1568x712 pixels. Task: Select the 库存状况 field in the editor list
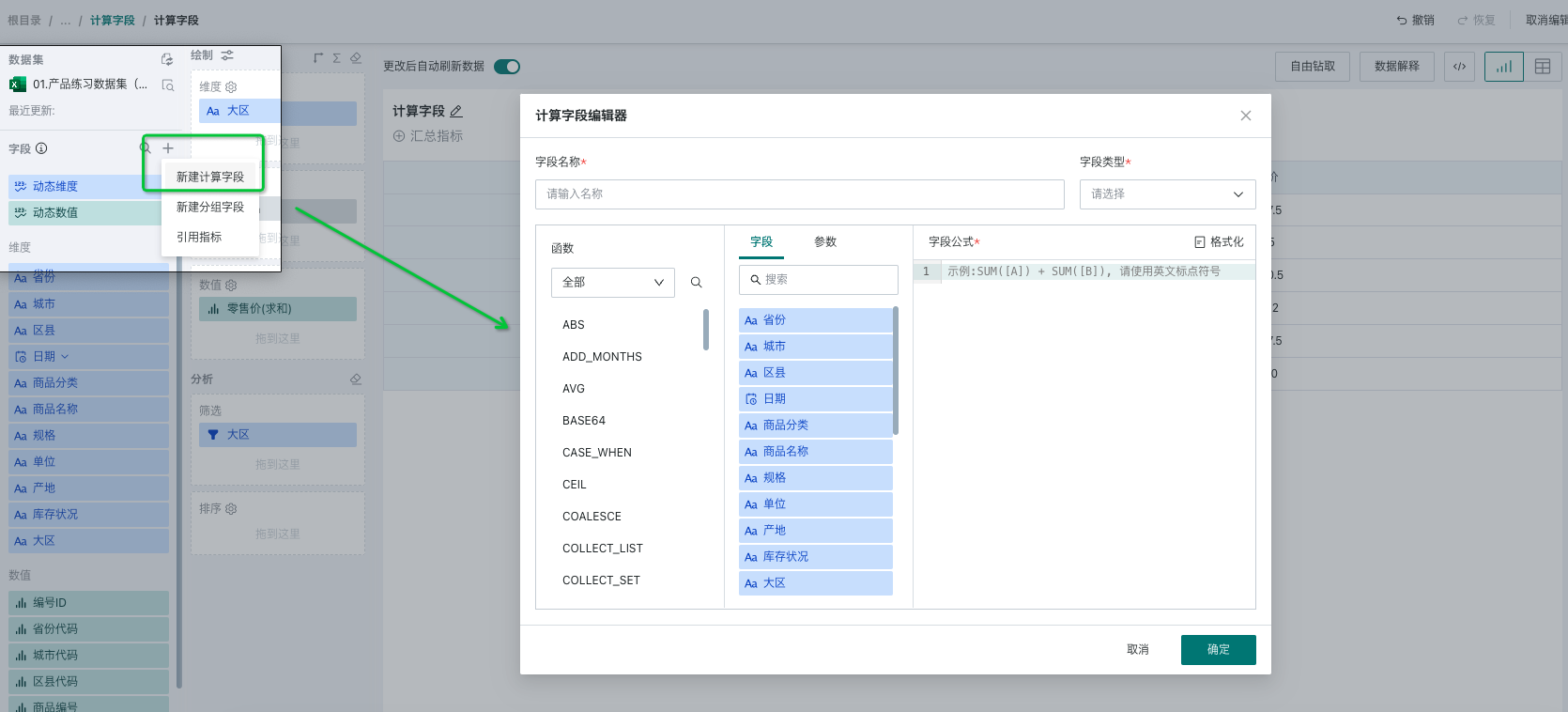click(x=815, y=557)
